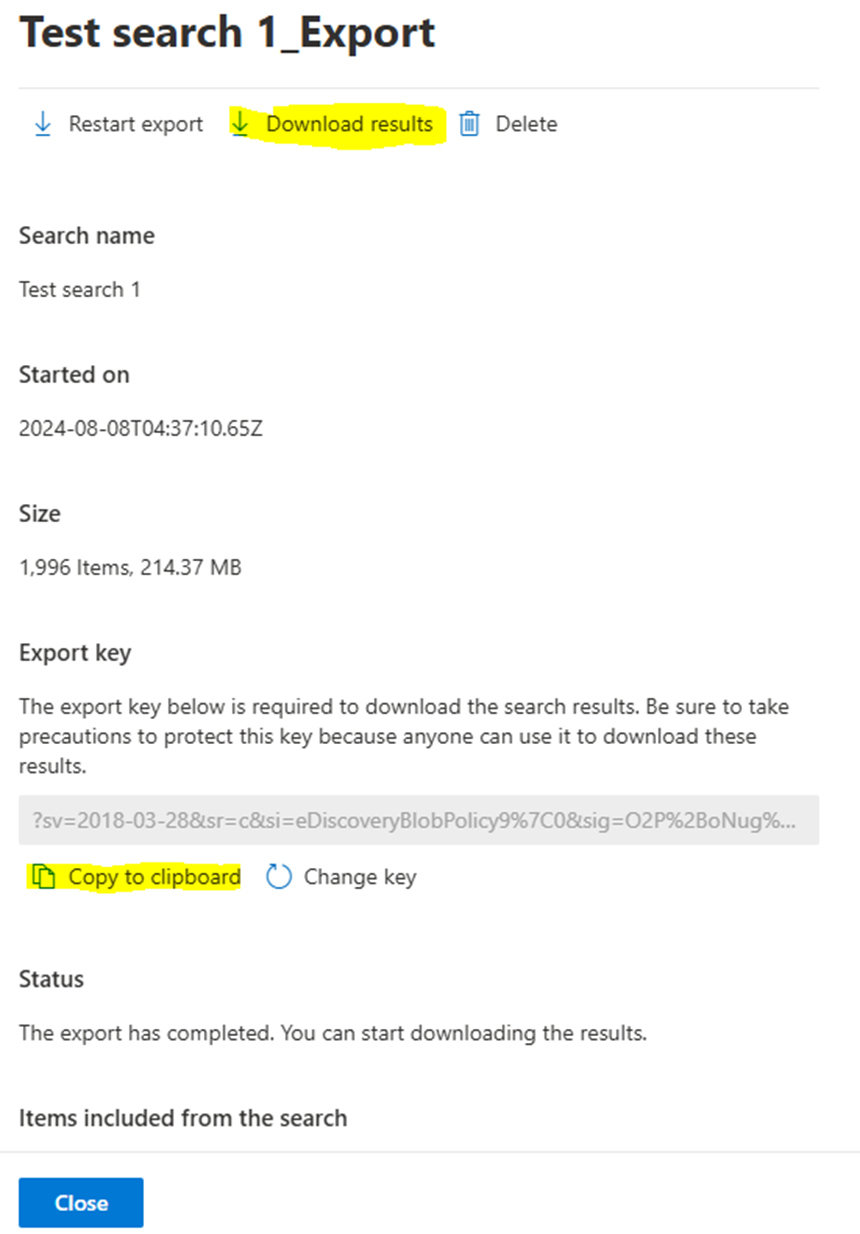Viewport: 860px width, 1234px height.
Task: Click the Started on timestamp value
Action: point(141,429)
